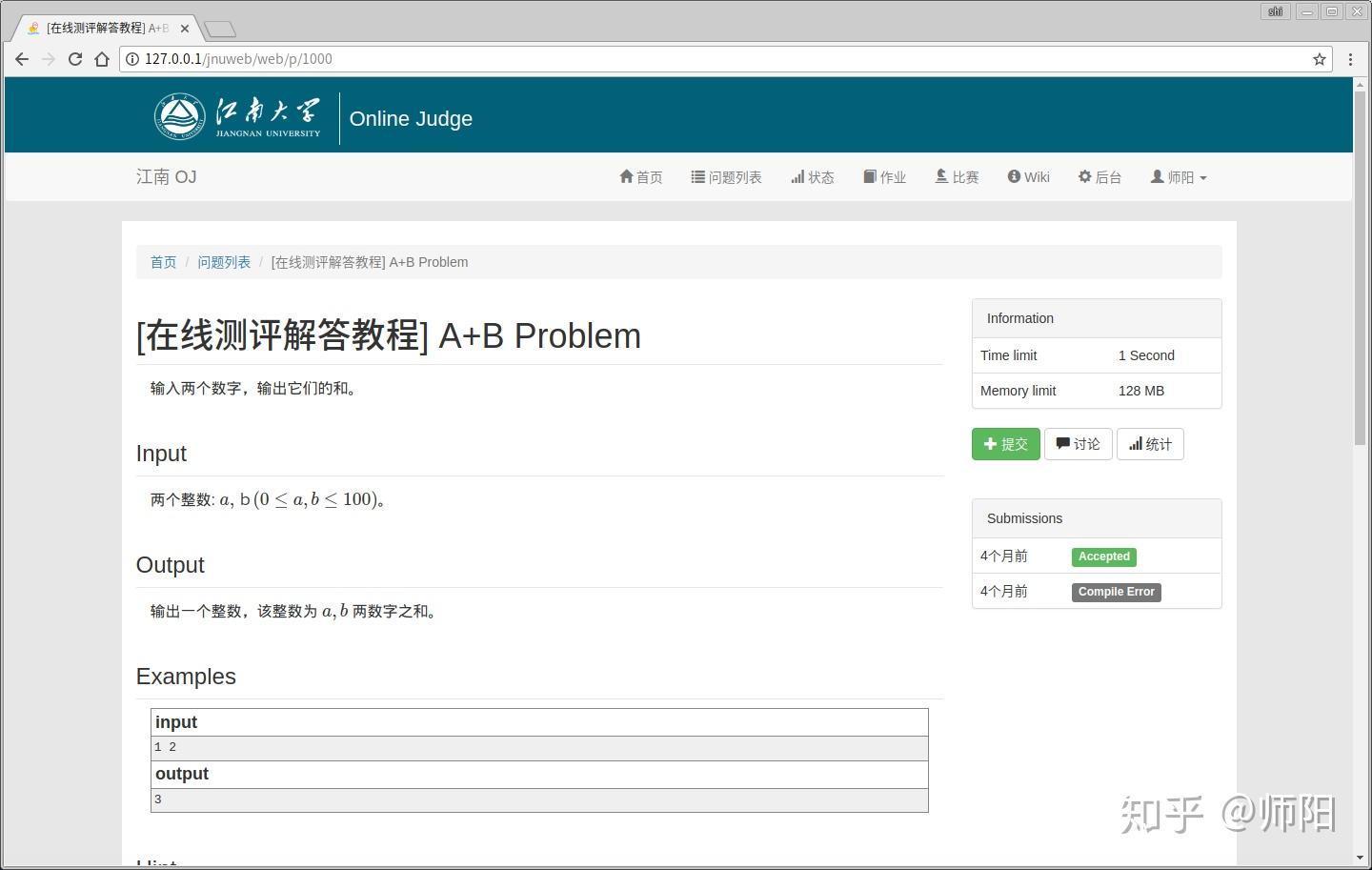Image resolution: width=1372 pixels, height=870 pixels.
Task: Reload the page with refresh icon
Action: [75, 59]
